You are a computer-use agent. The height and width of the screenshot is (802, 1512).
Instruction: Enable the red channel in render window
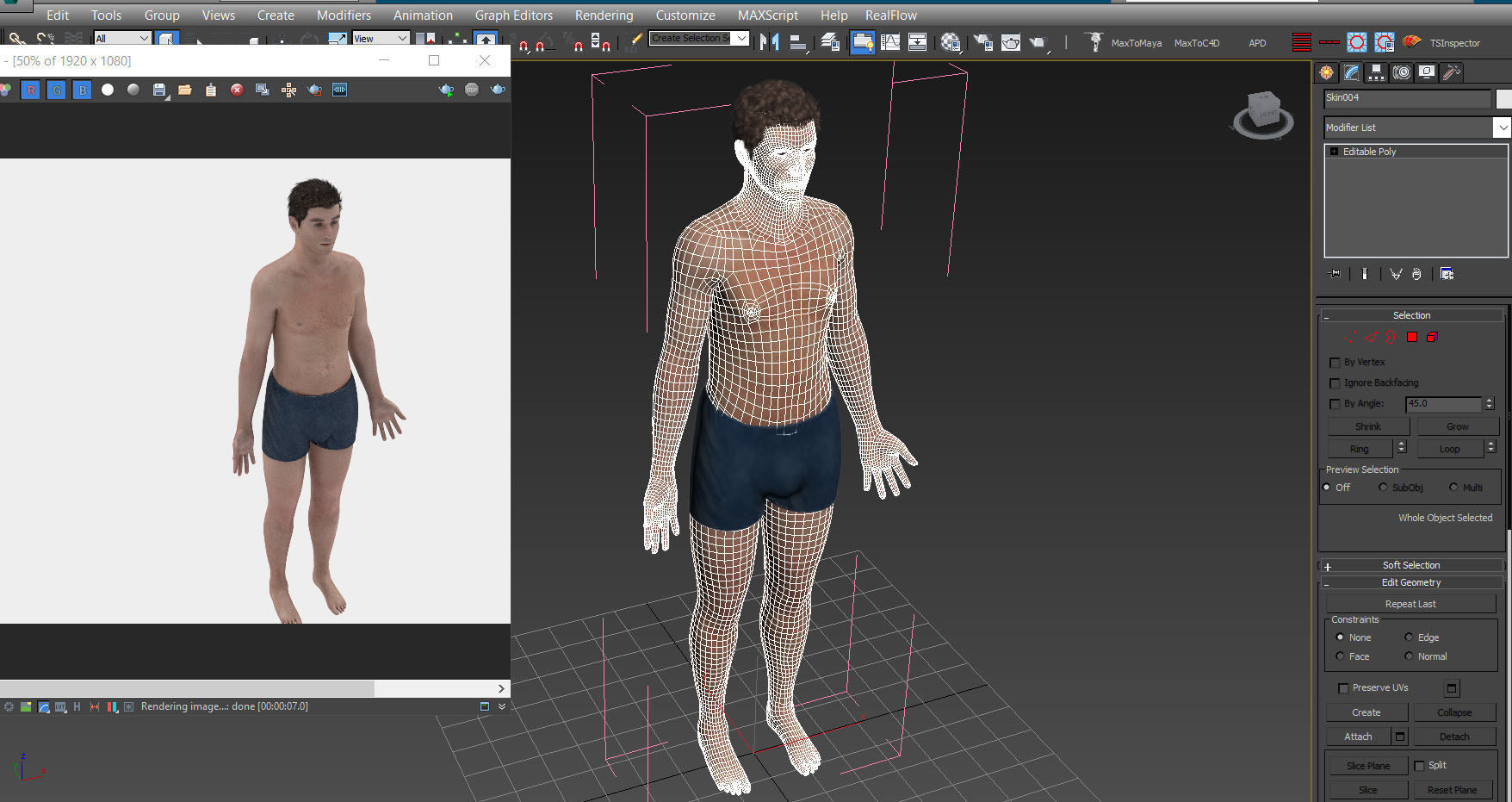pyautogui.click(x=31, y=90)
